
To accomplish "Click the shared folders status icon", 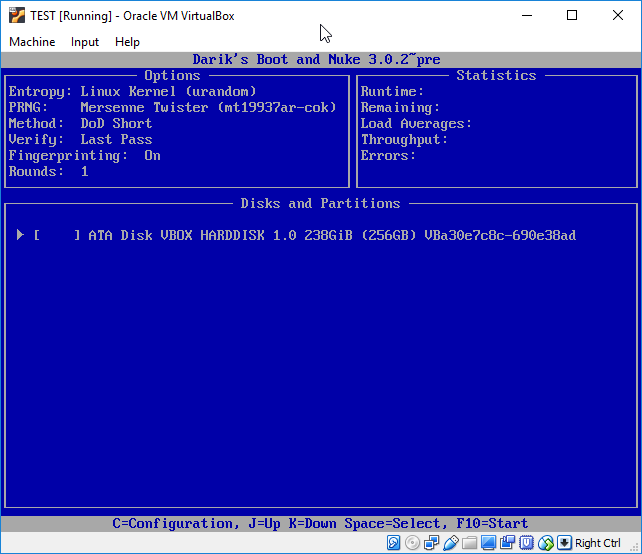I will (470, 543).
